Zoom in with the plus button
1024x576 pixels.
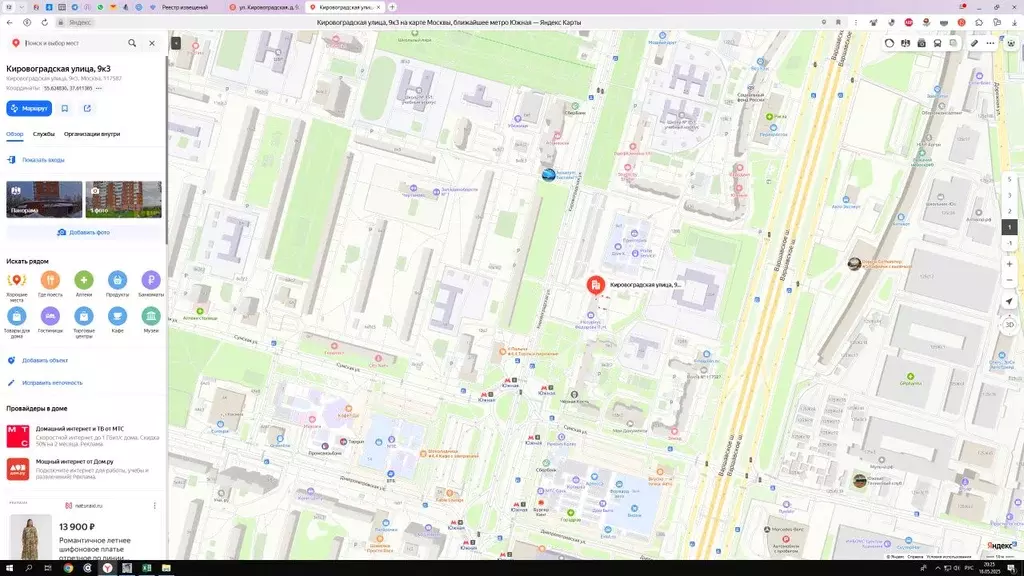(1010, 264)
